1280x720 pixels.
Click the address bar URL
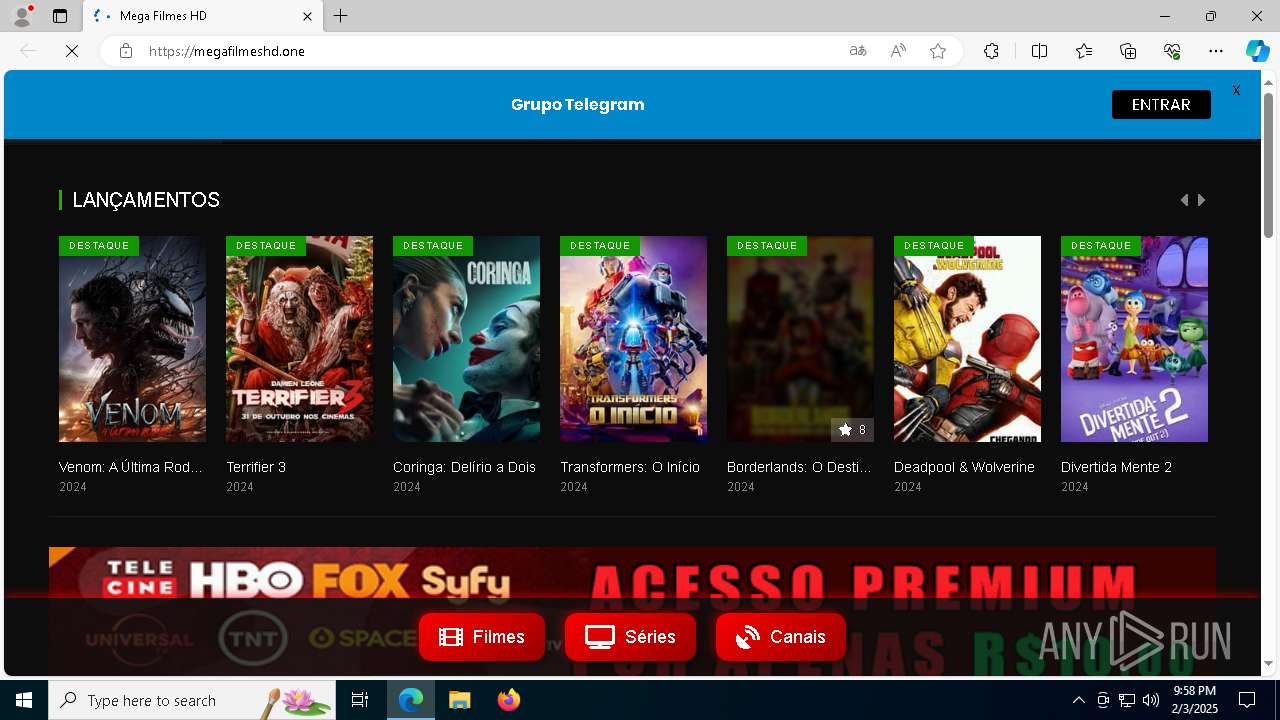[x=227, y=51]
